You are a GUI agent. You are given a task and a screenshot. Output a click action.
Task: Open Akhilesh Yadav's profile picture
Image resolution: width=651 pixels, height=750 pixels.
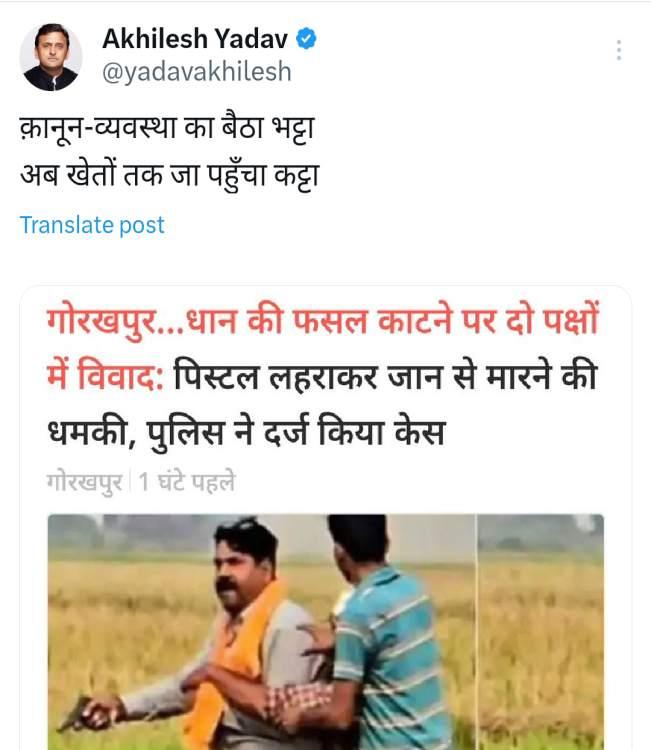pyautogui.click(x=51, y=57)
